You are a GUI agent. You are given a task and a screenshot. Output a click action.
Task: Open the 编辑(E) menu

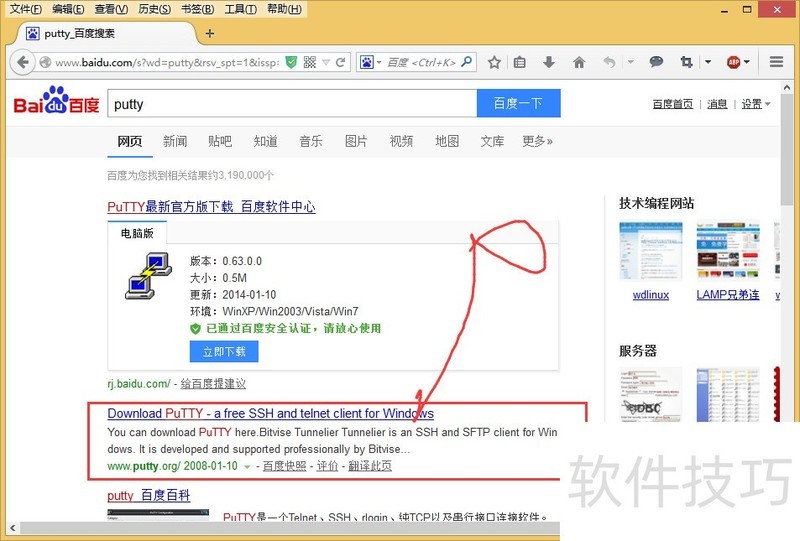pyautogui.click(x=68, y=9)
